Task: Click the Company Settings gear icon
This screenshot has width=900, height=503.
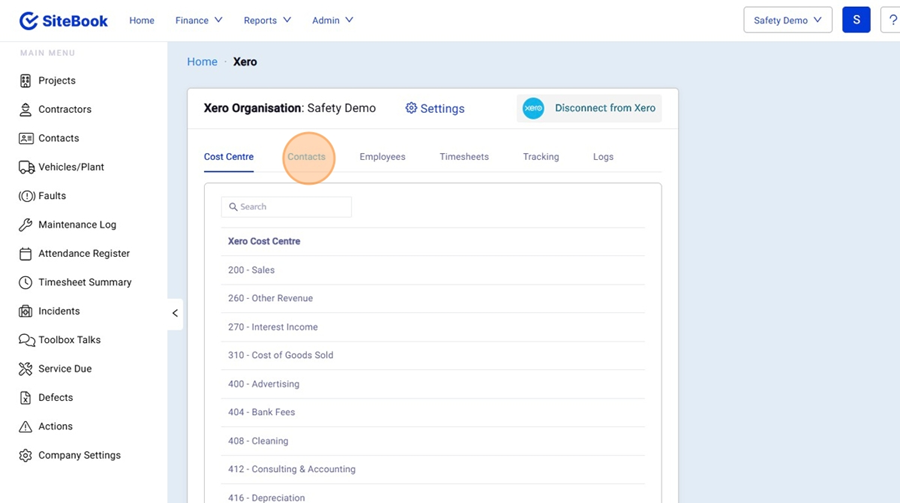Action: pos(26,455)
